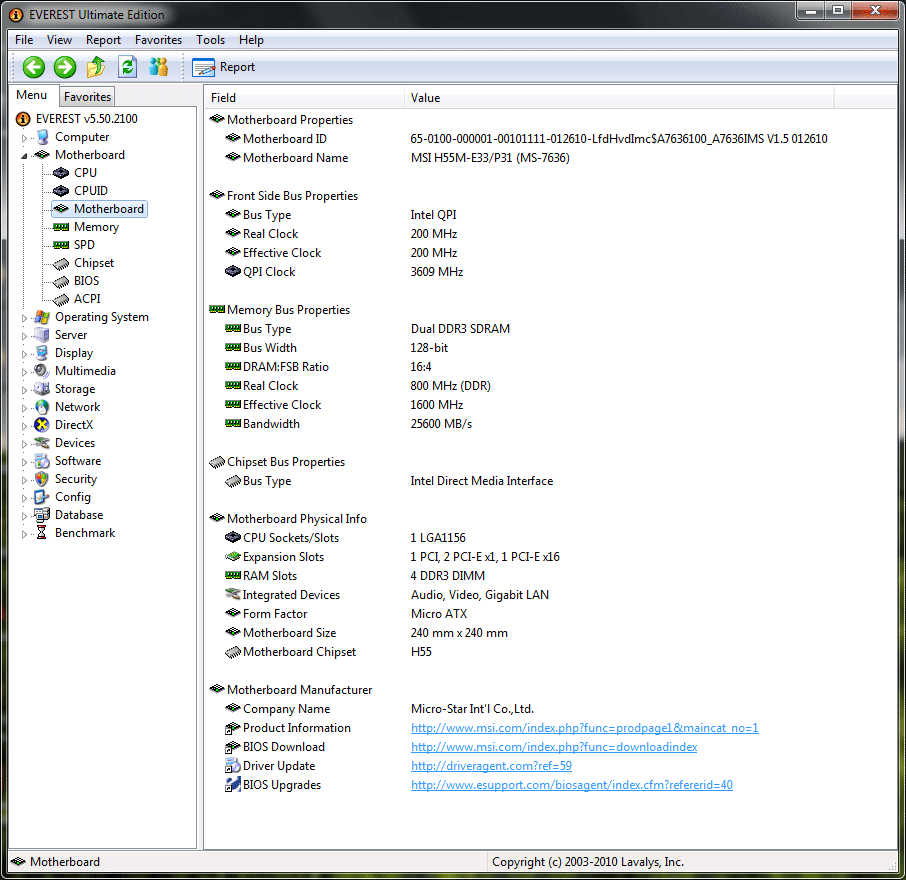Screen dimensions: 906x880
Task: Click the green Back arrow toolbar icon
Action: pos(34,67)
